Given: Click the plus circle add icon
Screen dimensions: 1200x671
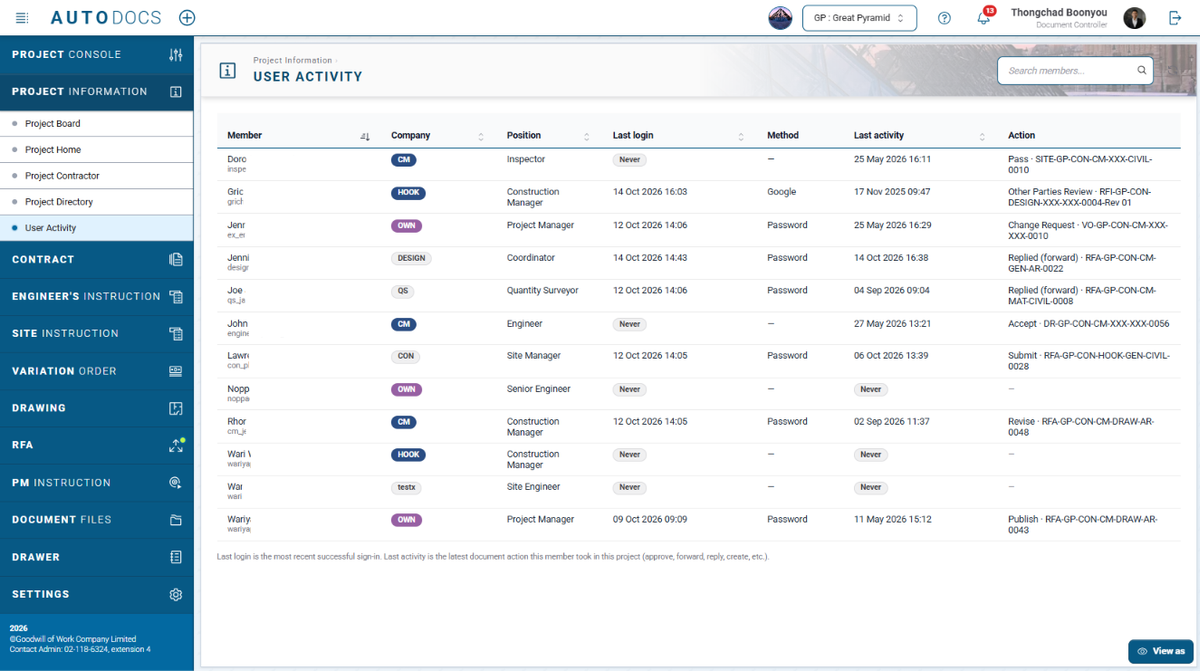Looking at the screenshot, I should click(x=187, y=18).
